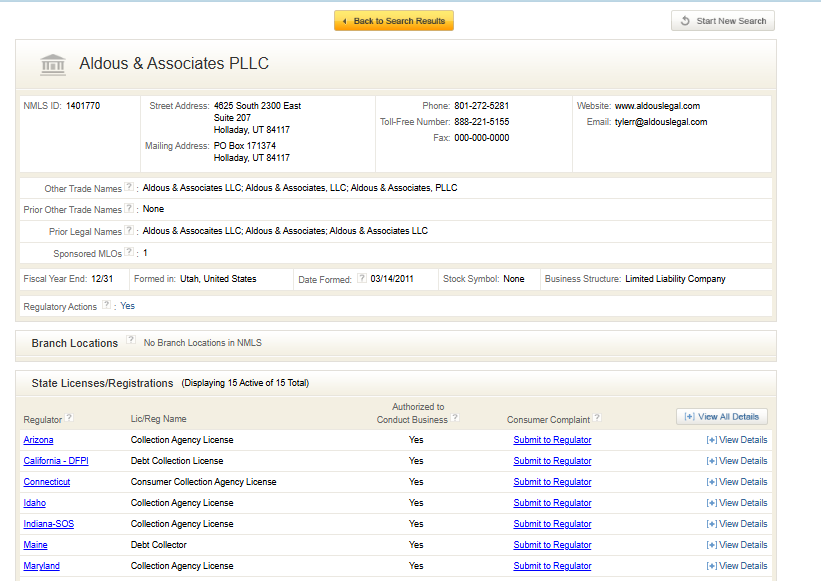821x581 pixels.
Task: Submit to Regulator for California - DFPI license
Action: [x=552, y=461]
